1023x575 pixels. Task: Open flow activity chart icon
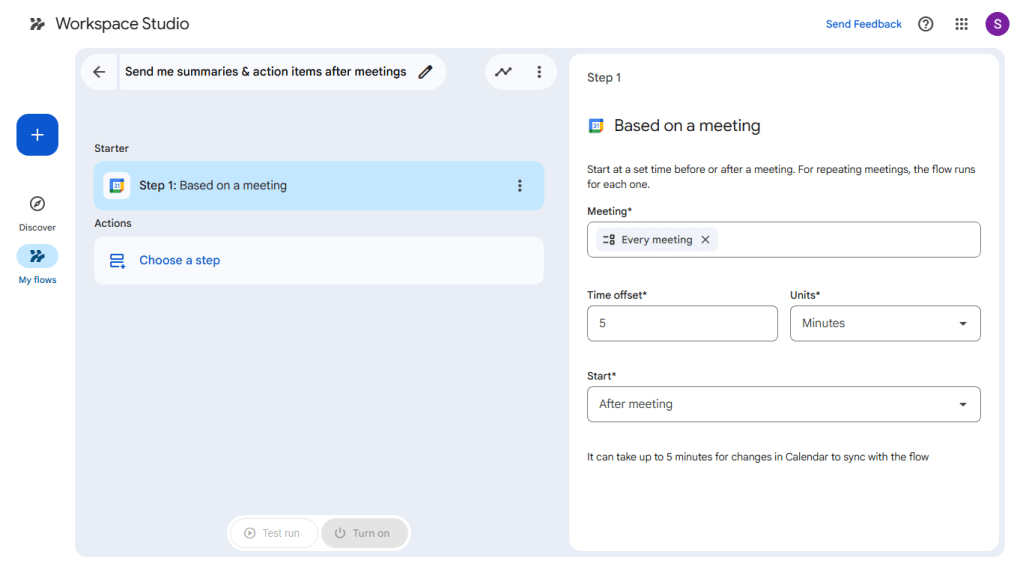pyautogui.click(x=503, y=72)
